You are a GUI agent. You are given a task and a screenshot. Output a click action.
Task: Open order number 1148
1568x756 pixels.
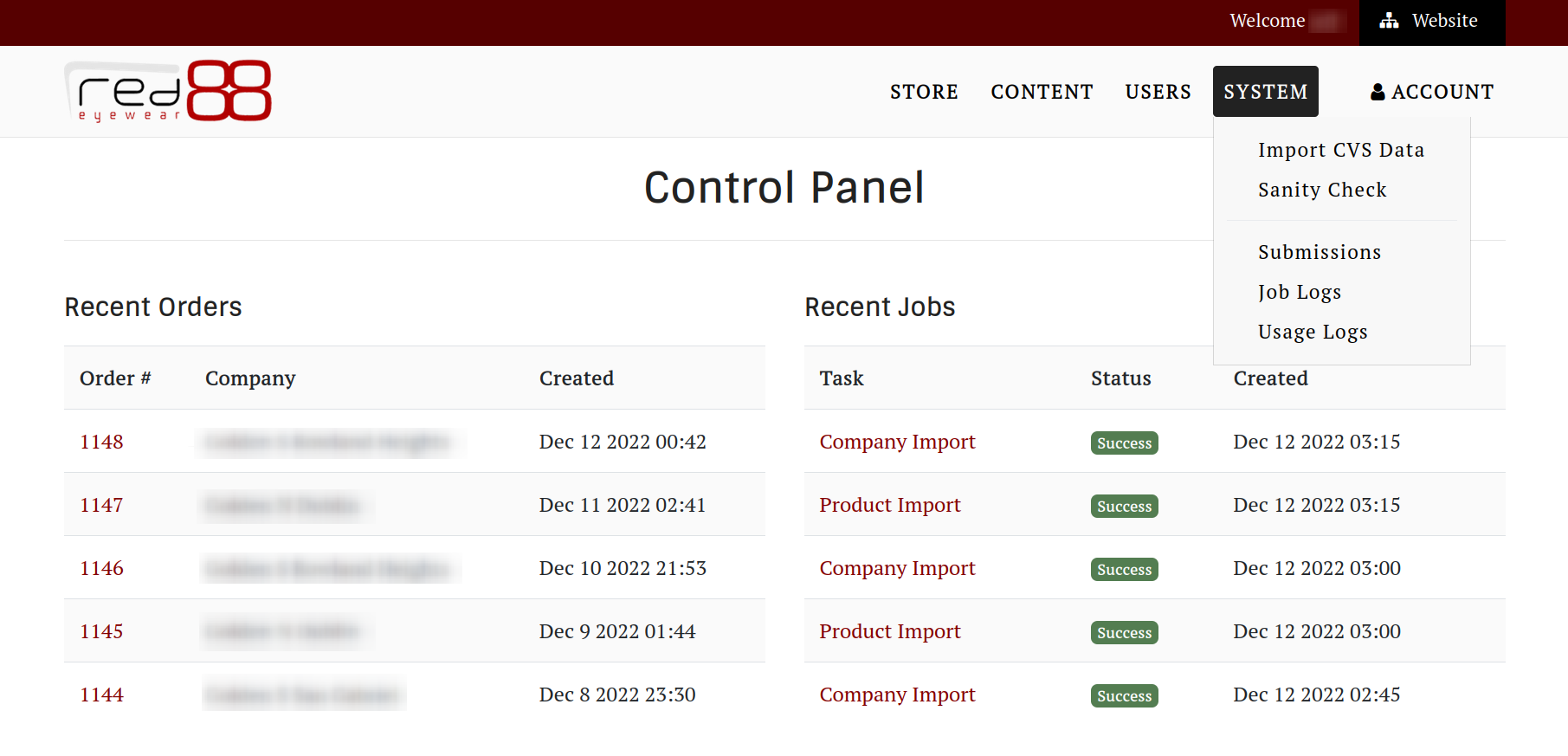101,442
